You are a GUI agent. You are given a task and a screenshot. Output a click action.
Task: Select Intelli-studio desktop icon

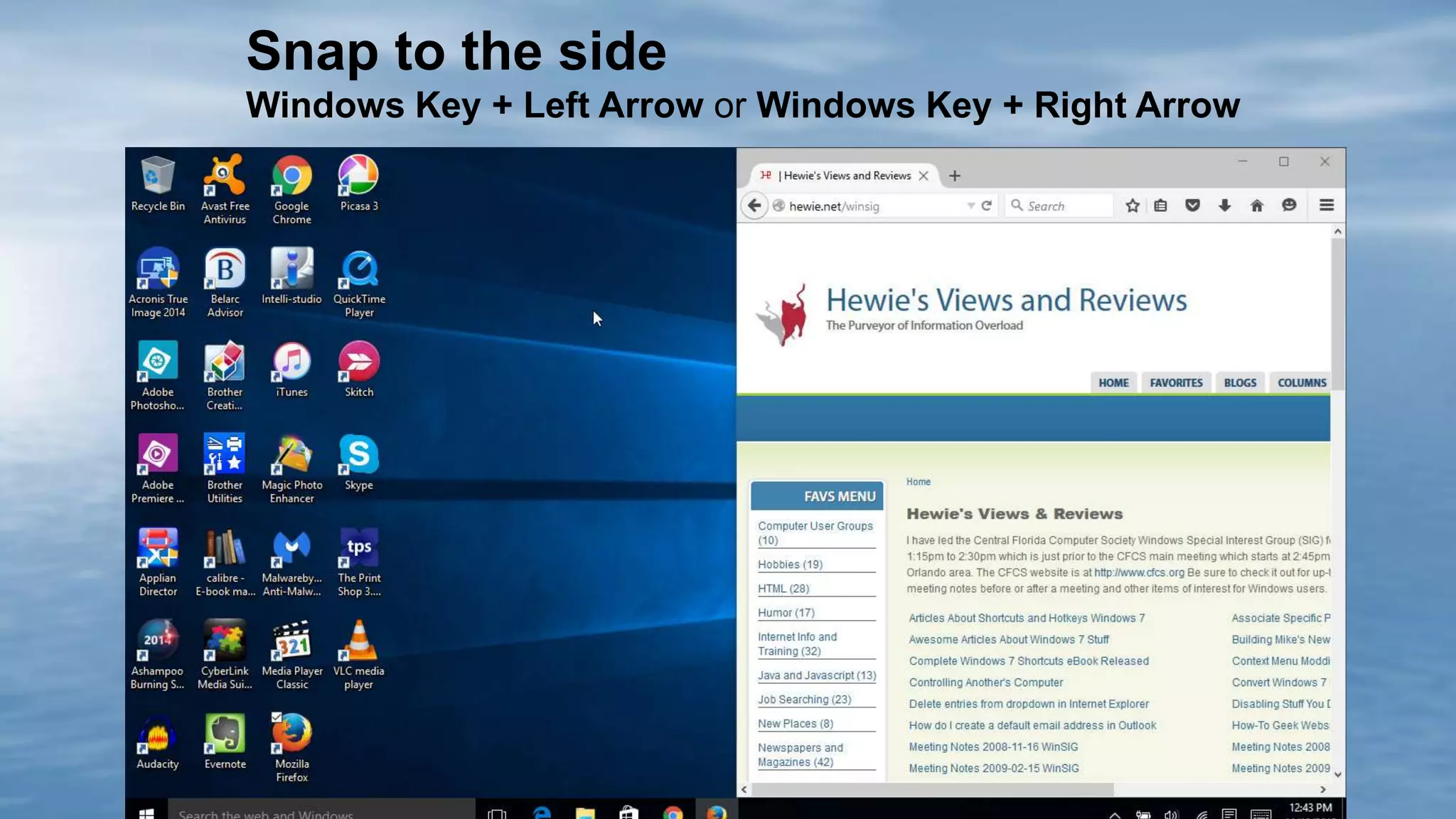[x=291, y=277]
